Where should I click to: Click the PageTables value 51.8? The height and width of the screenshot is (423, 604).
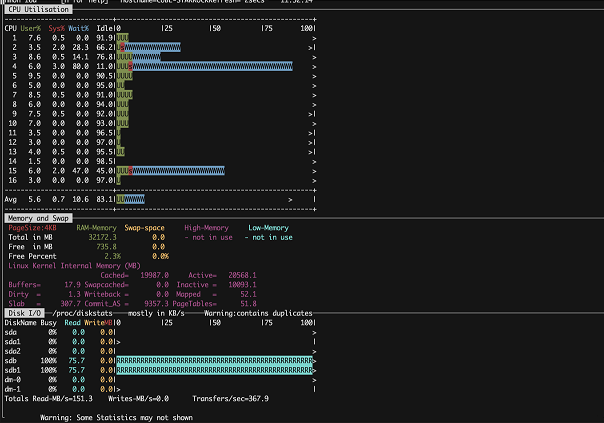click(248, 304)
